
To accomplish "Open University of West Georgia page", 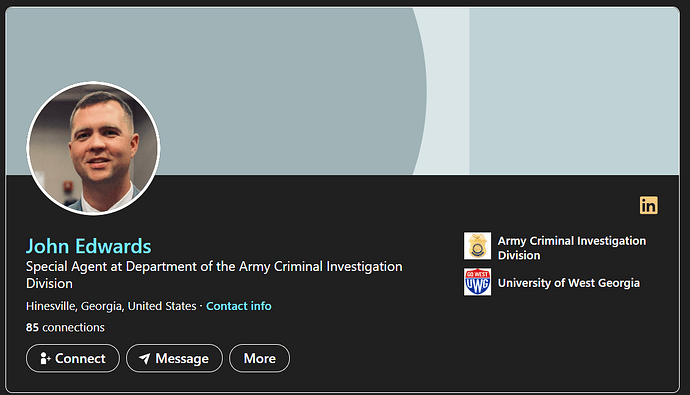I will 569,283.
